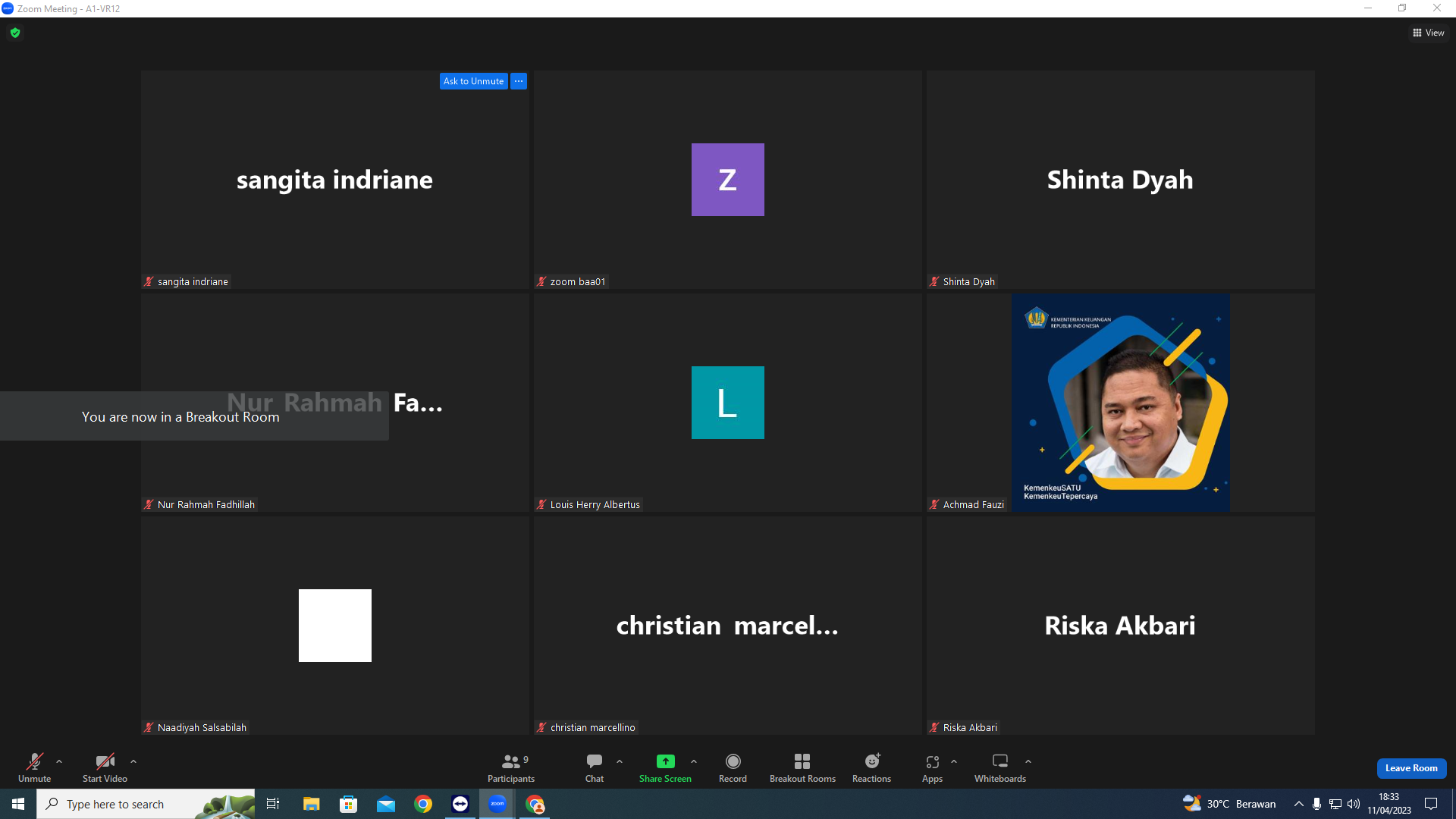Minimize the Zoom Meeting window
The width and height of the screenshot is (1456, 819).
pos(1368,8)
